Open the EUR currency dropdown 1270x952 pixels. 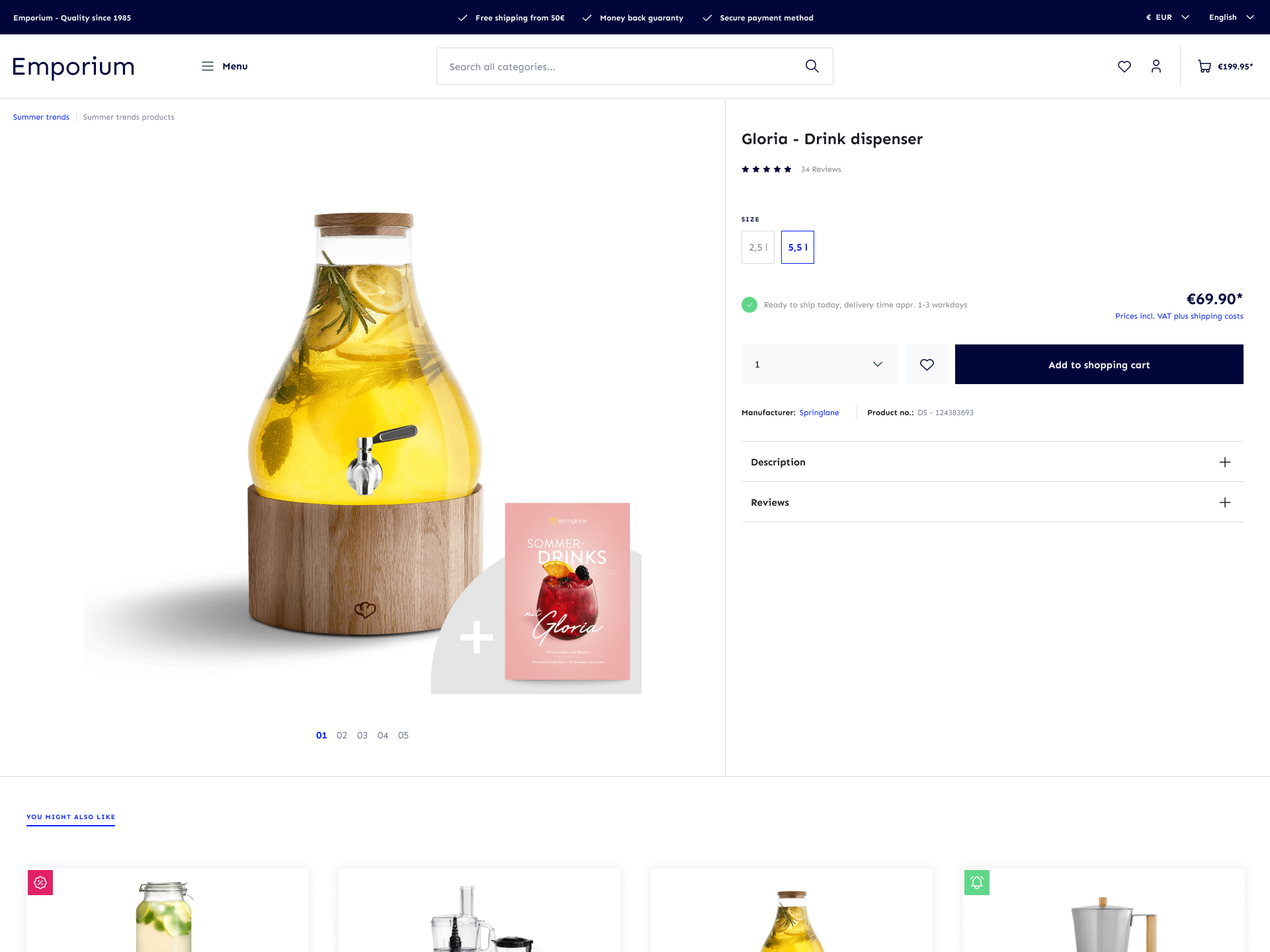click(1167, 17)
